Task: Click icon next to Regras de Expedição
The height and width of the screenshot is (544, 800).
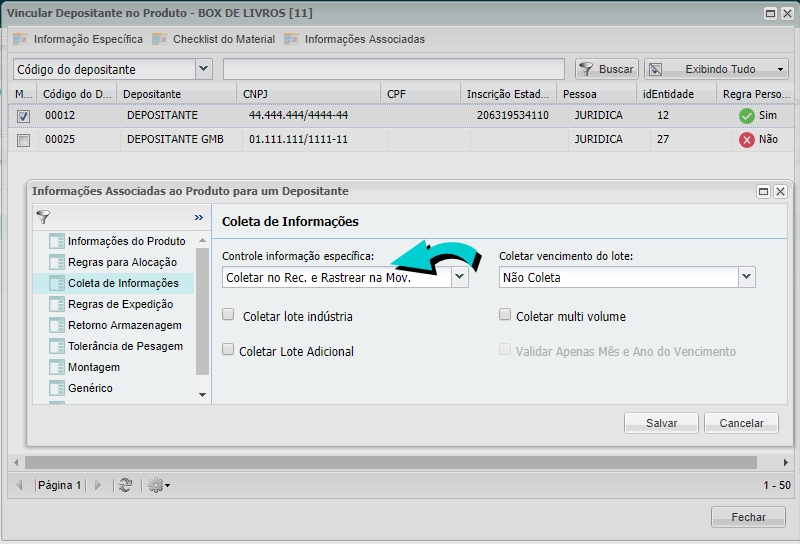Action: pyautogui.click(x=57, y=304)
